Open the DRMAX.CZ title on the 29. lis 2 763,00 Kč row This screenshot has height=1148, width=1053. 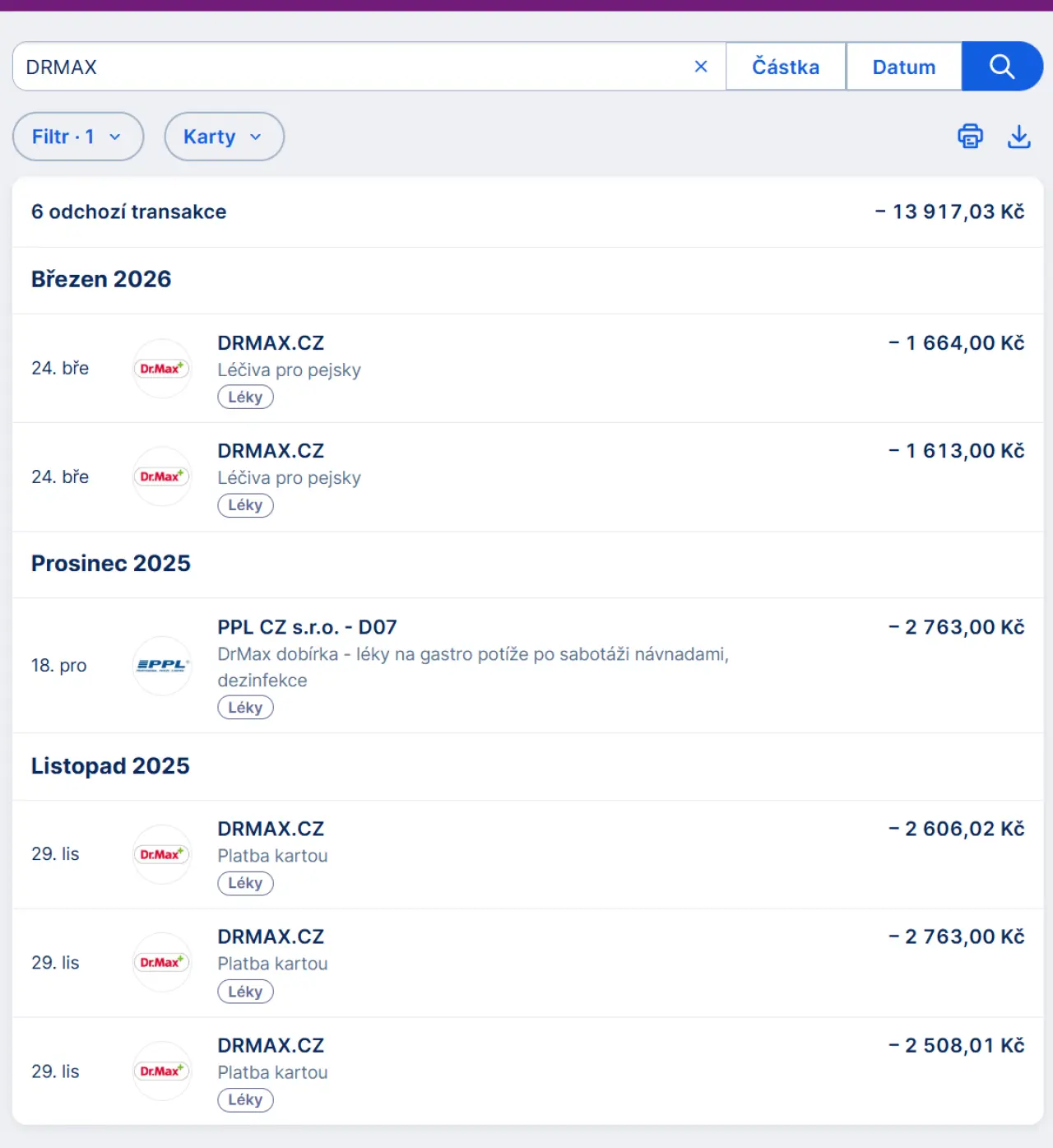(271, 937)
